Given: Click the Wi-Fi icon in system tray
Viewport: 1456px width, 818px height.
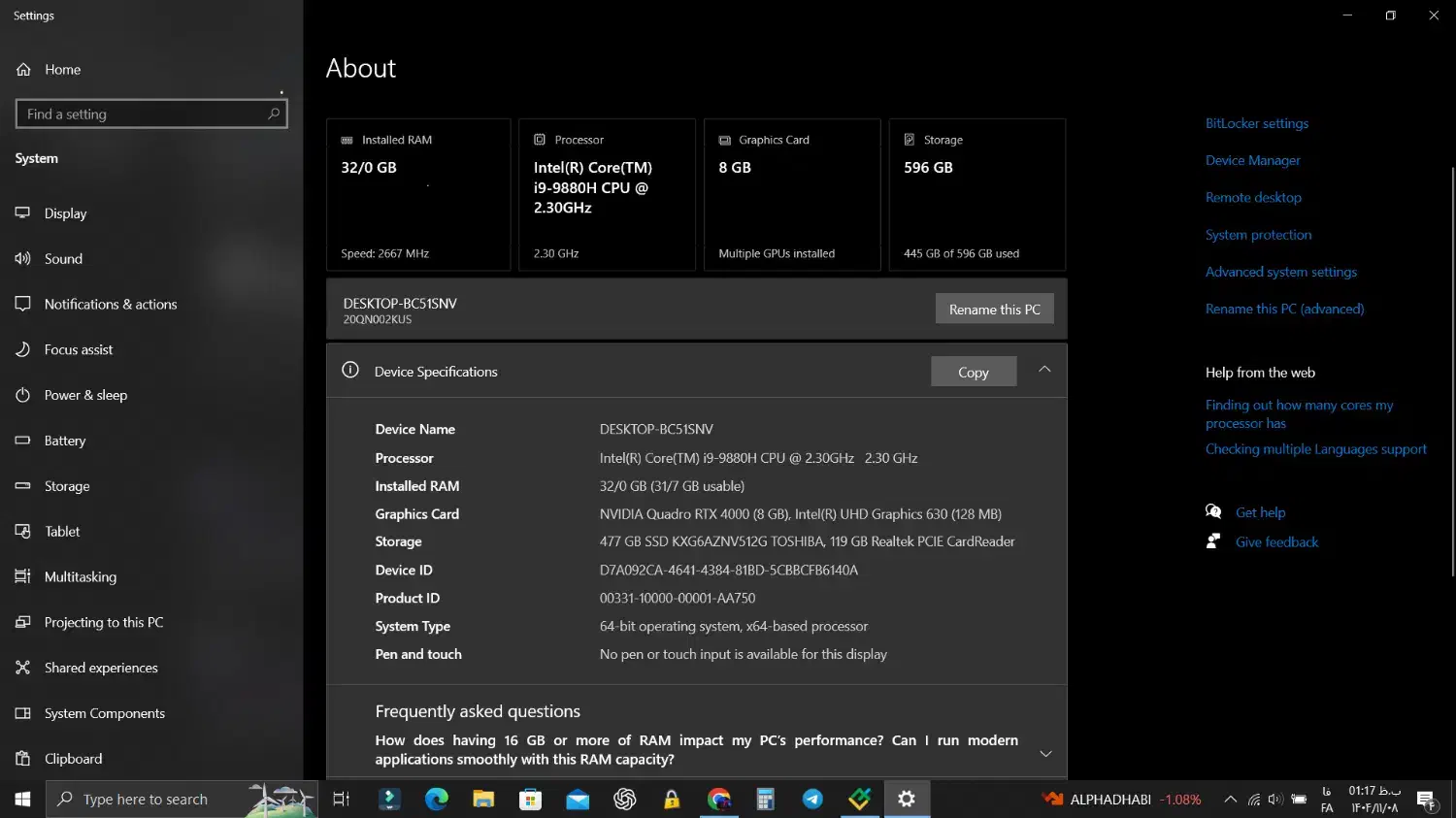Looking at the screenshot, I should 1252,799.
